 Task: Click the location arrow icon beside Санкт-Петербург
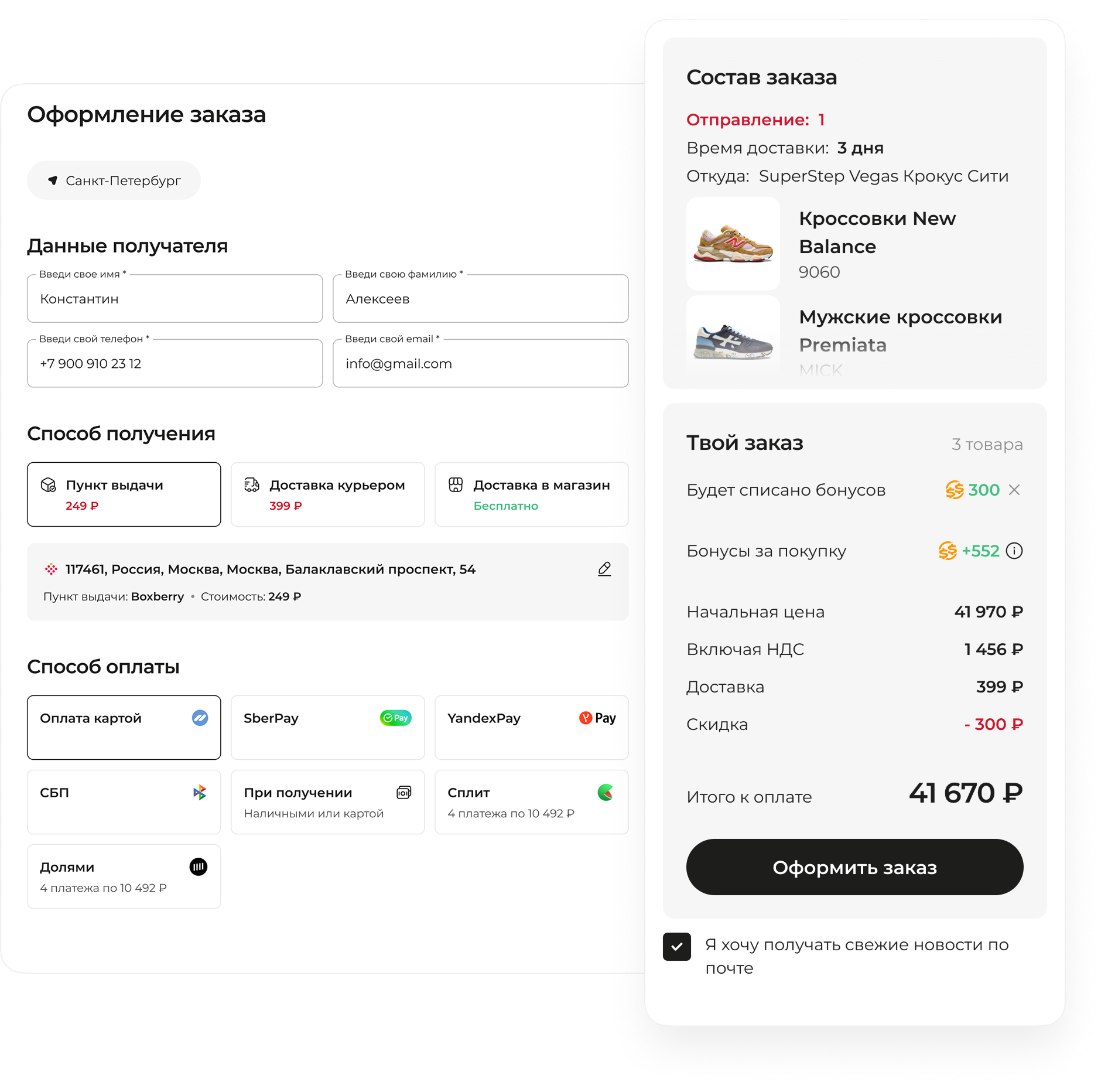pyautogui.click(x=53, y=180)
